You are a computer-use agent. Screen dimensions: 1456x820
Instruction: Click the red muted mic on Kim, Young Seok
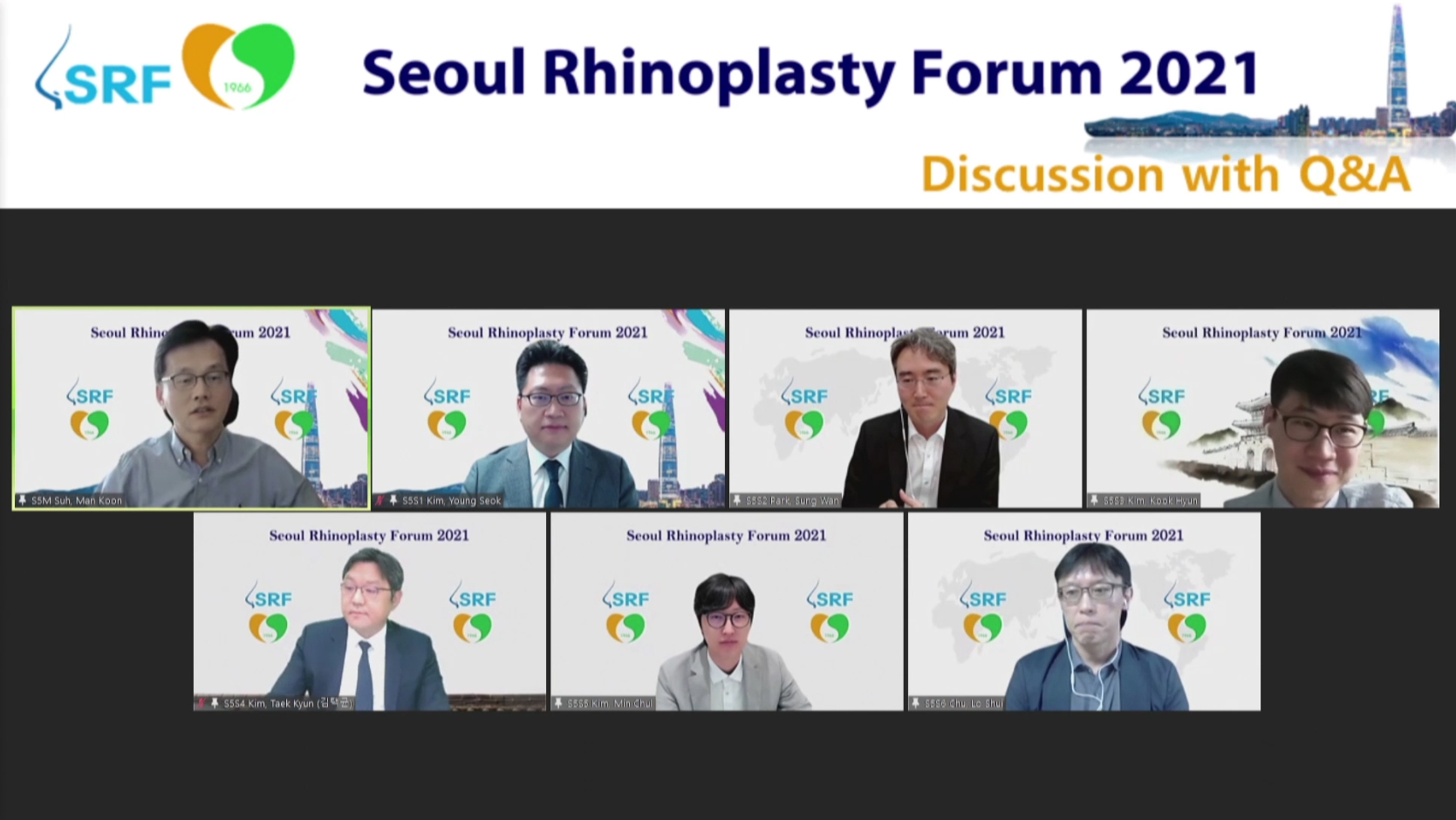click(x=380, y=500)
